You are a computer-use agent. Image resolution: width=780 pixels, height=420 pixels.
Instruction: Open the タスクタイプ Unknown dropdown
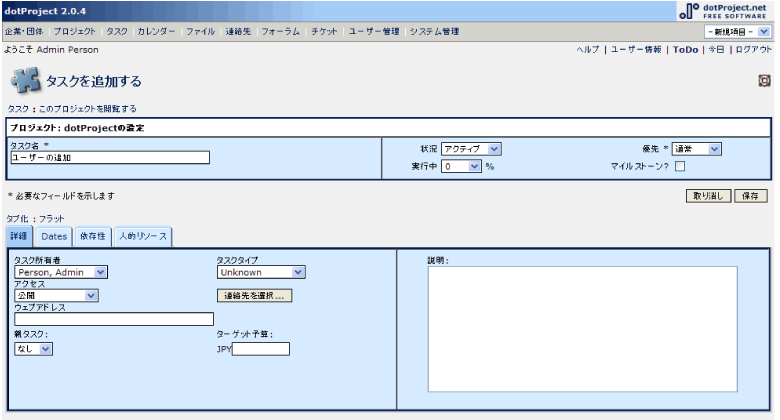[261, 272]
